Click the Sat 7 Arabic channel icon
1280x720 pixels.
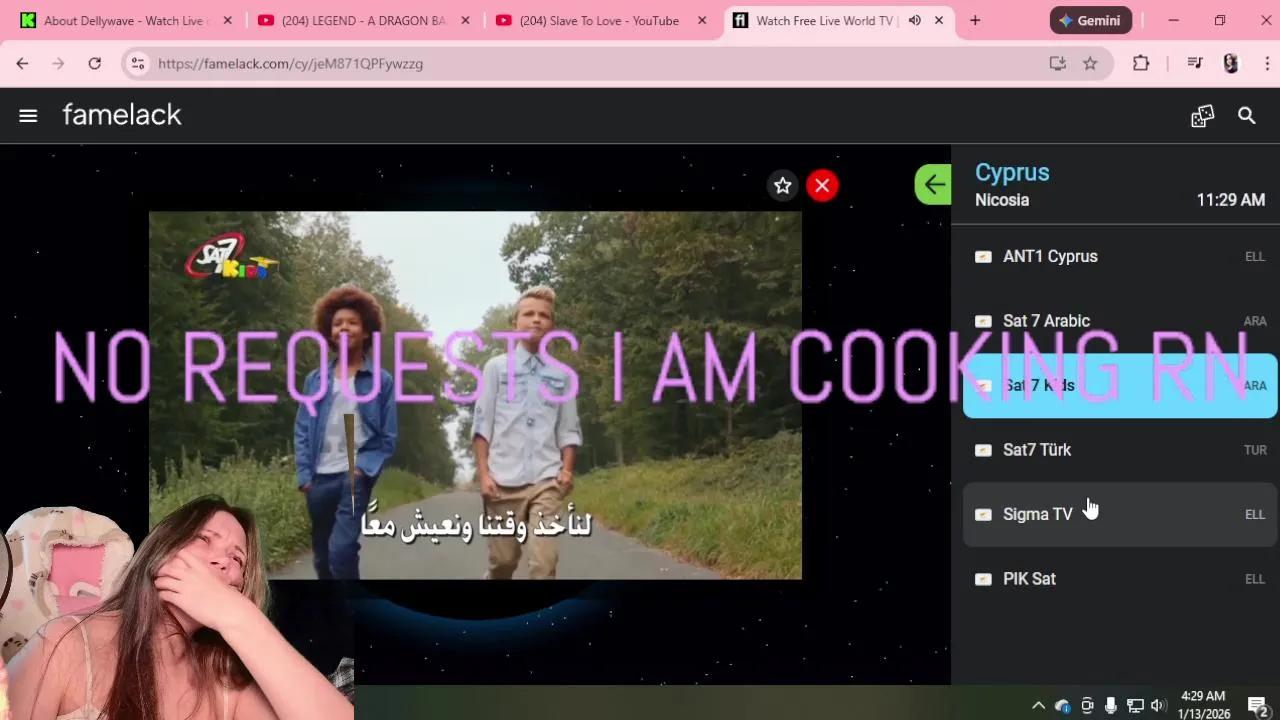pyautogui.click(x=983, y=321)
